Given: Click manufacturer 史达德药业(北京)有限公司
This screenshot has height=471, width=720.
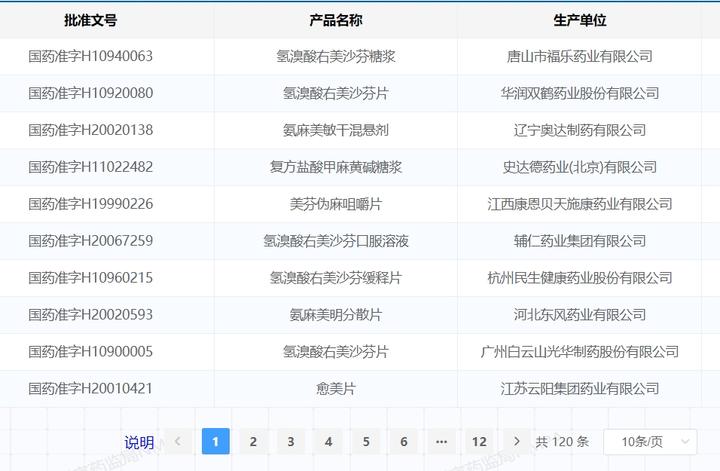Looking at the screenshot, I should click(580, 167).
